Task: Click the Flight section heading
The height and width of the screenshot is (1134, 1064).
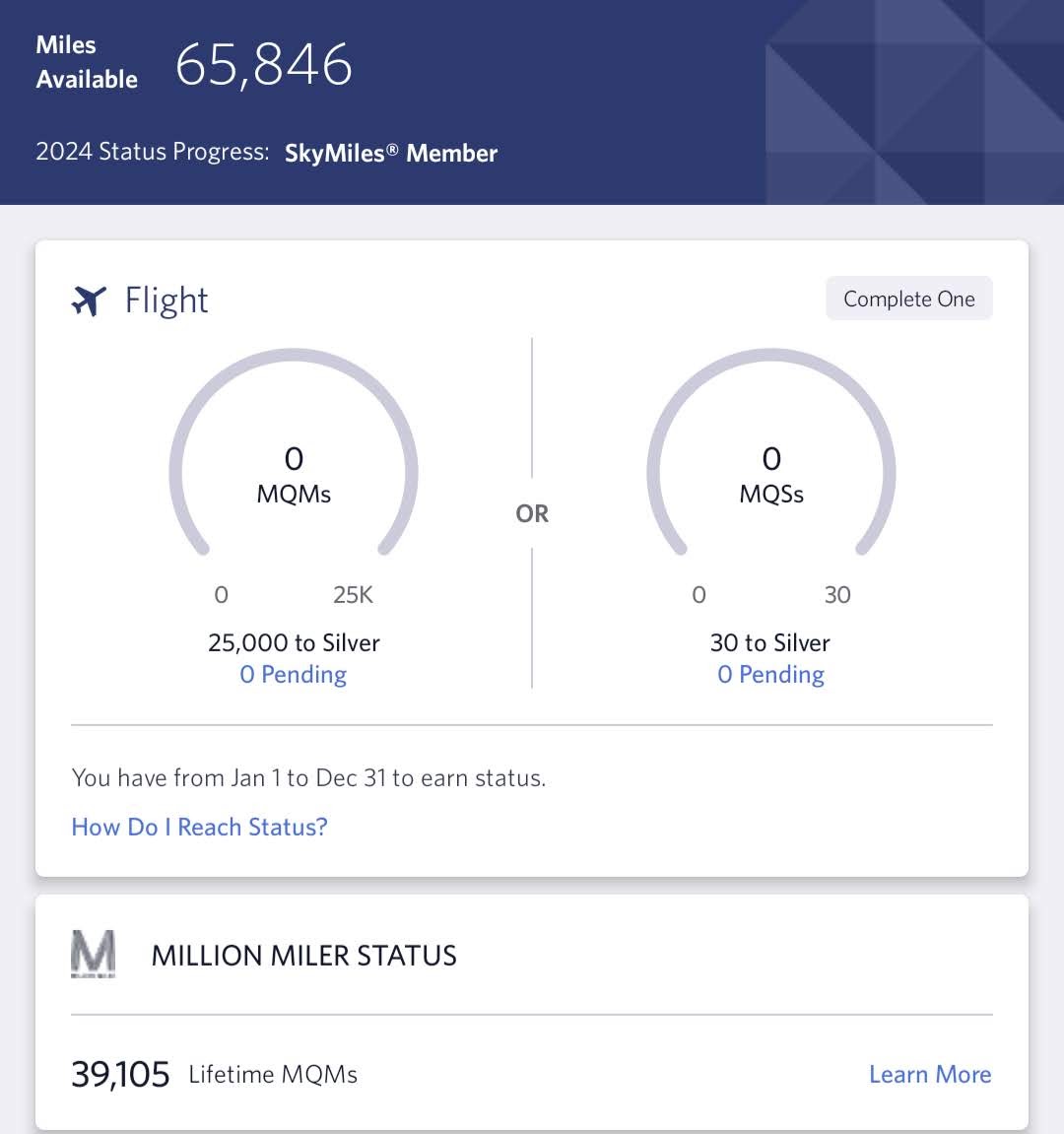Action: coord(166,300)
